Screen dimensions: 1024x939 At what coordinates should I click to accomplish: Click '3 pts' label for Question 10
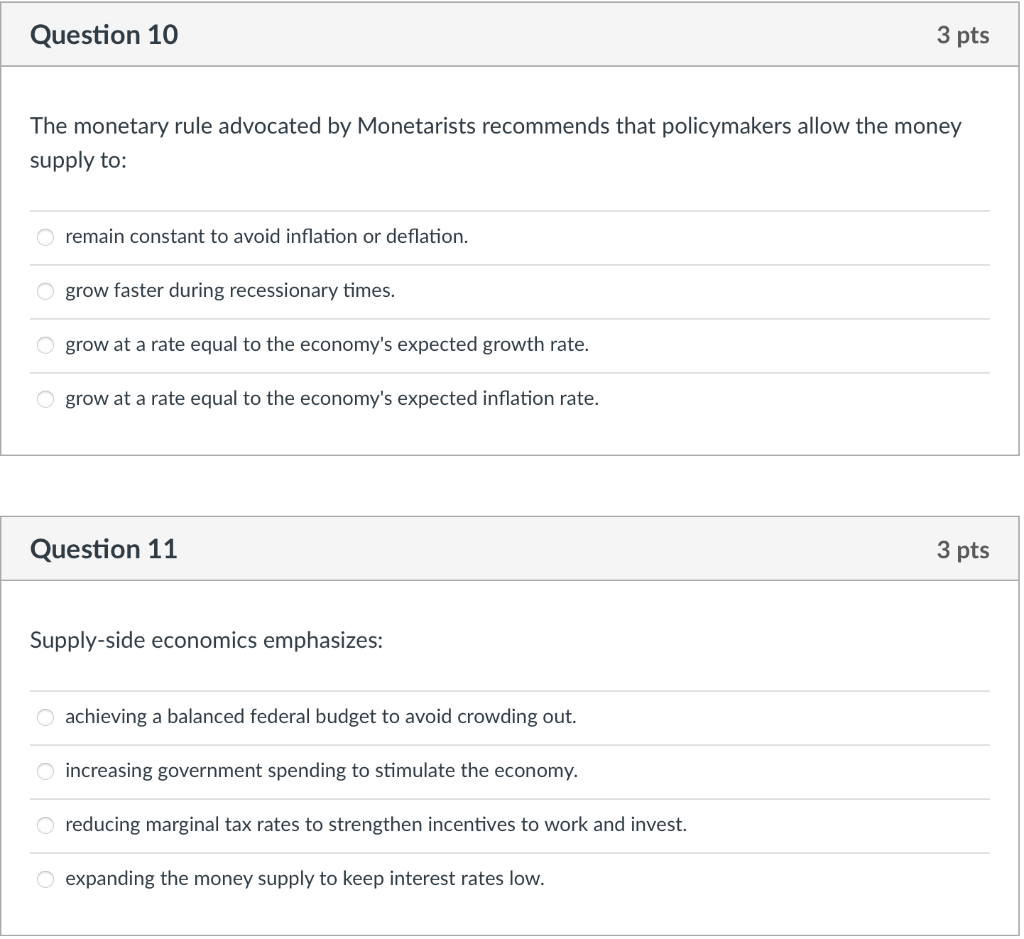[965, 34]
